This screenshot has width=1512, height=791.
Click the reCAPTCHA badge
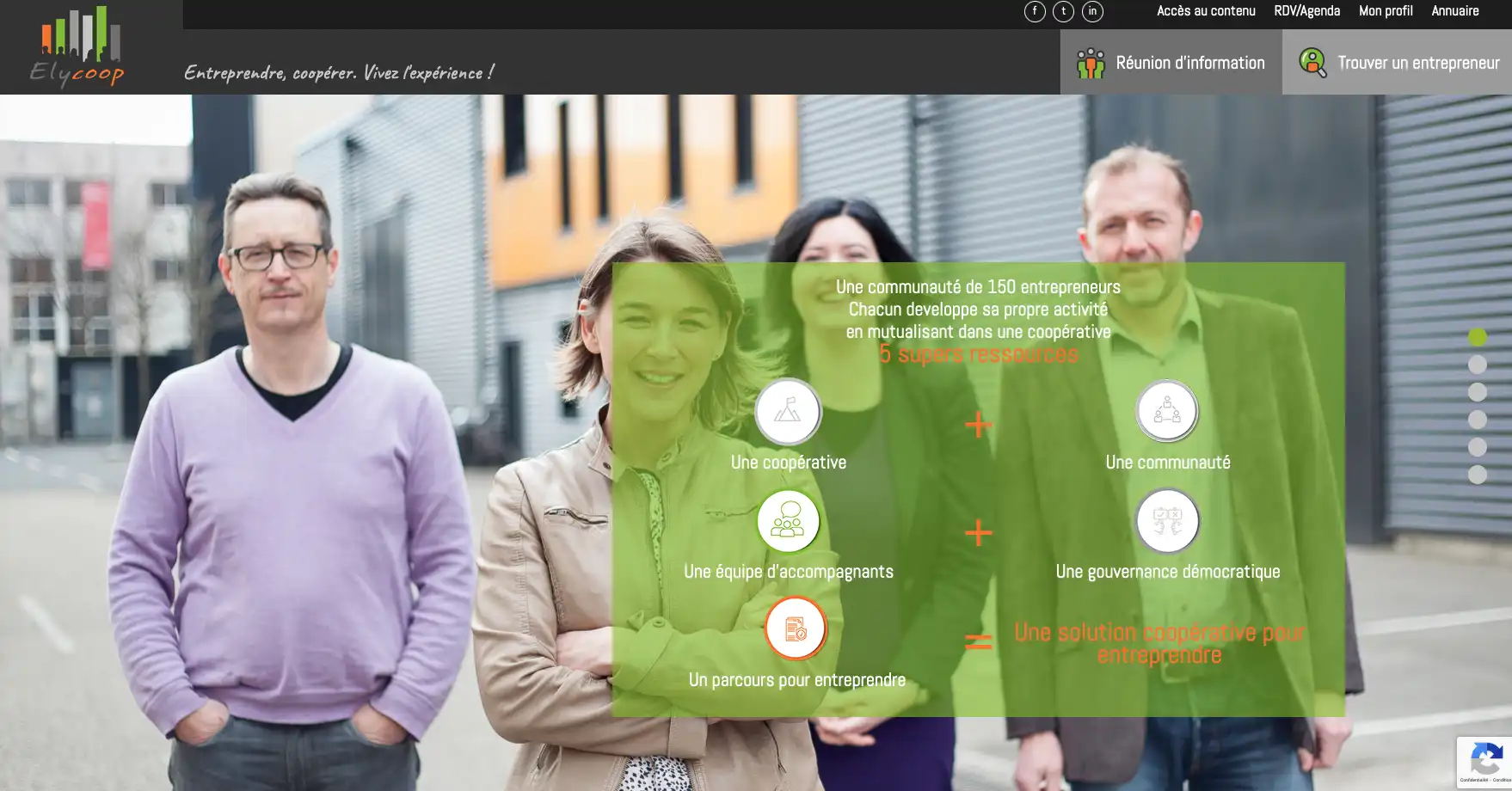(1484, 762)
